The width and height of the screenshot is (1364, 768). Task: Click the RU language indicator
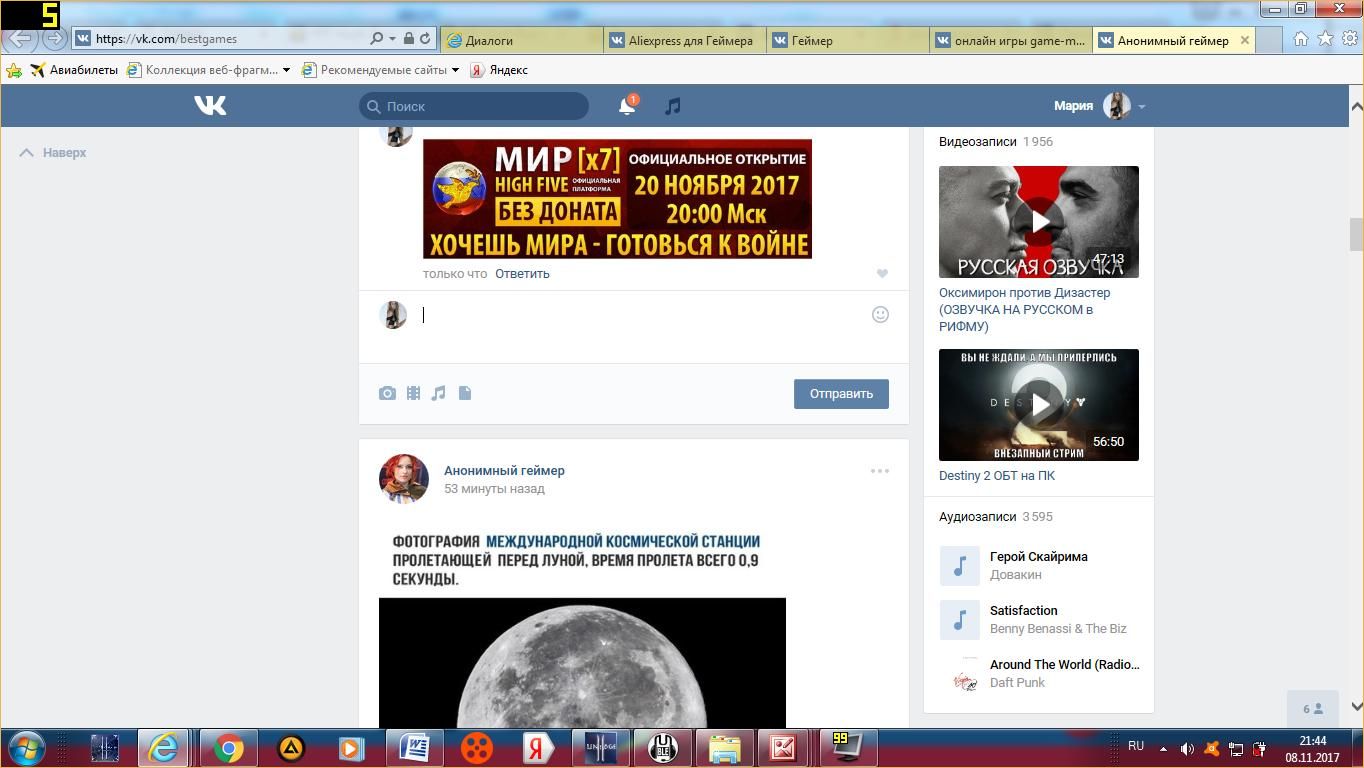1136,746
